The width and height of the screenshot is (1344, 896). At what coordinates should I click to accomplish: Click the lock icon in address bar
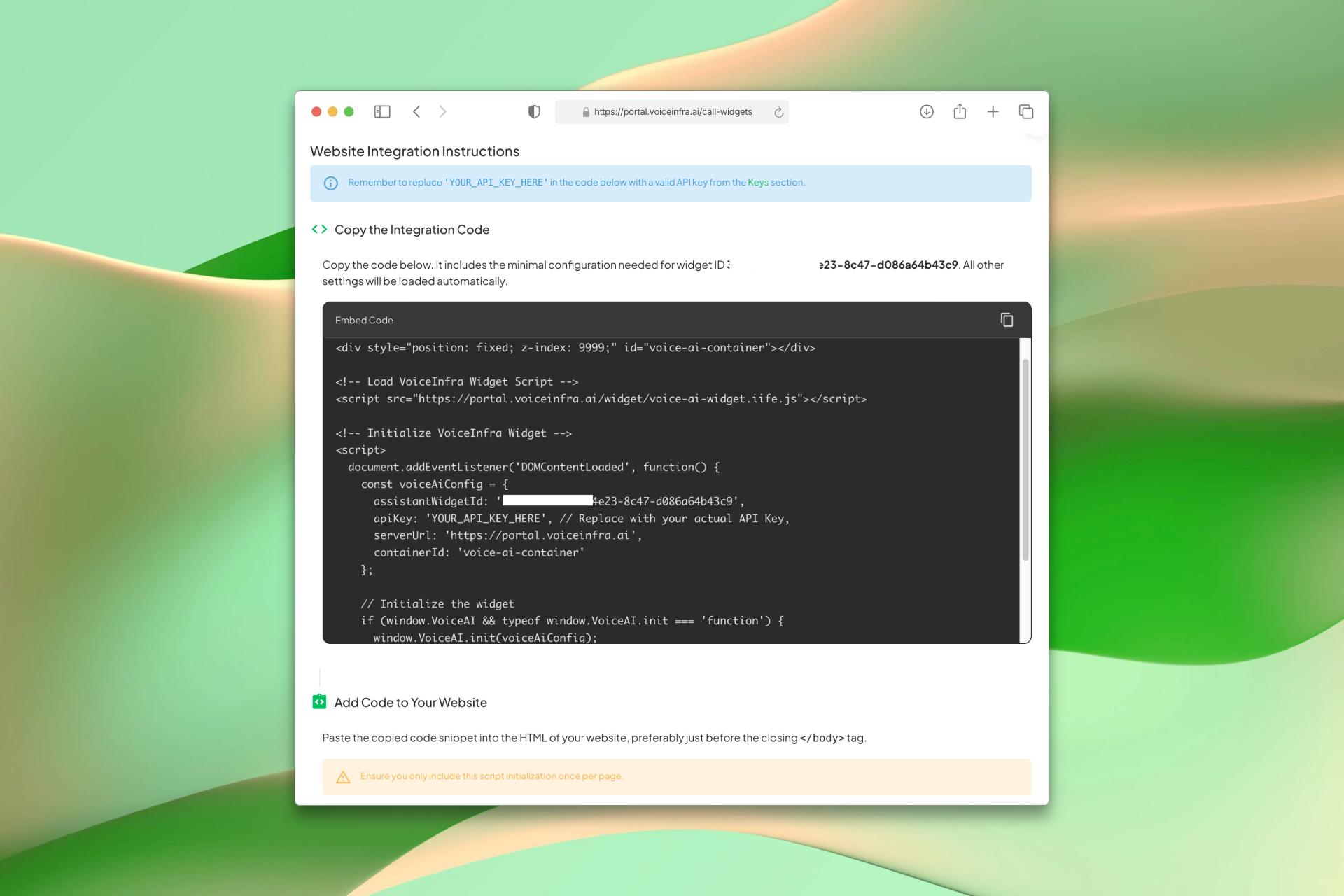click(586, 112)
